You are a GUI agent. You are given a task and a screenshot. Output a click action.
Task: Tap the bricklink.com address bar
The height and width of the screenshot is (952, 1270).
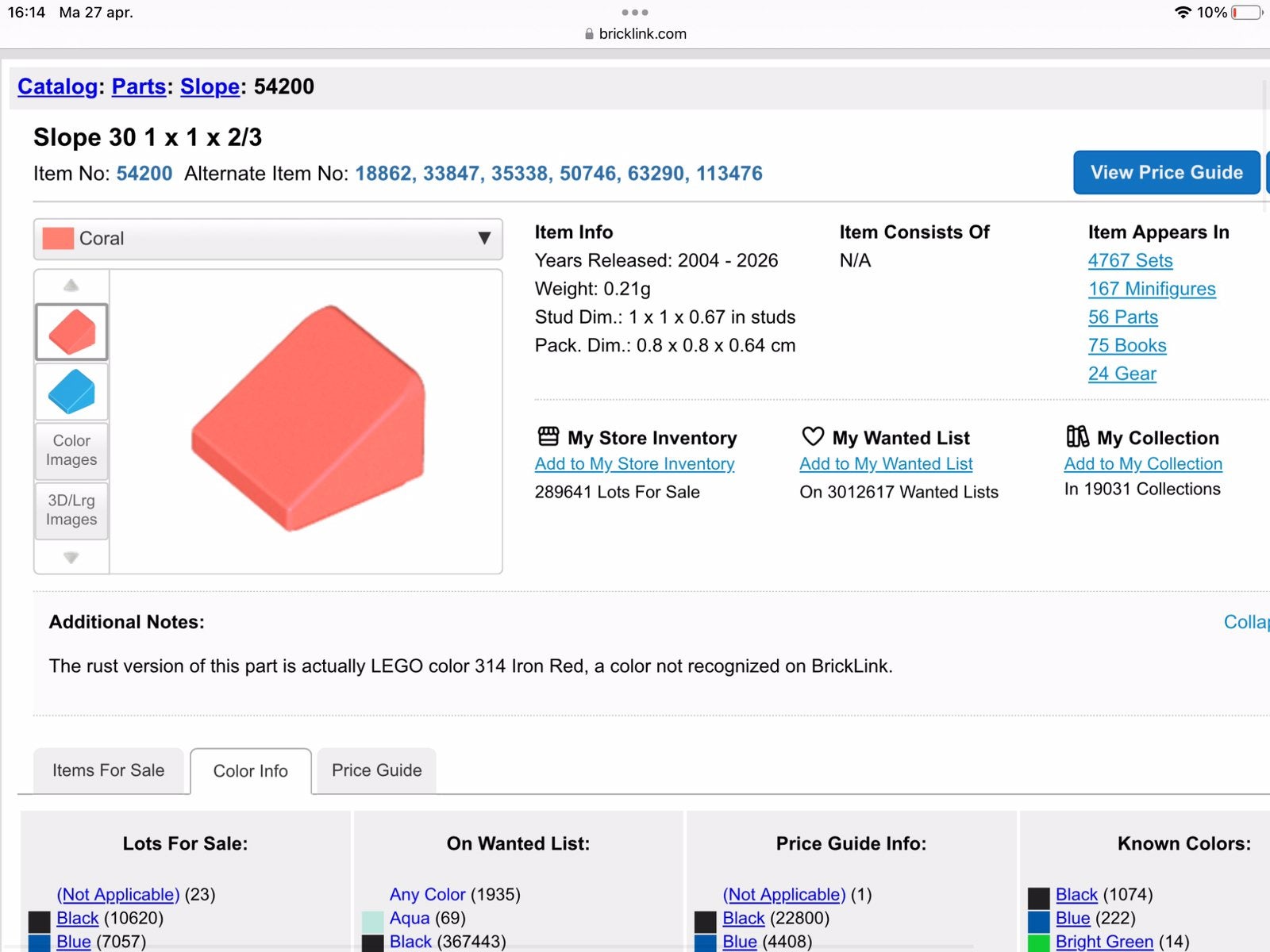click(635, 34)
